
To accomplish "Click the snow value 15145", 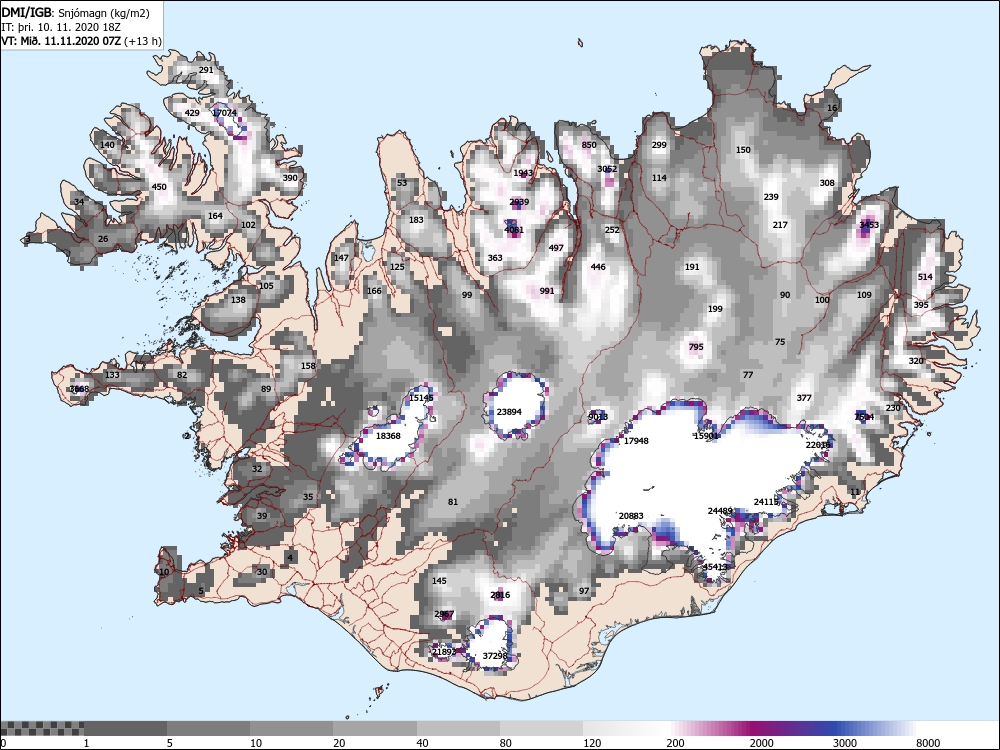I will [421, 398].
